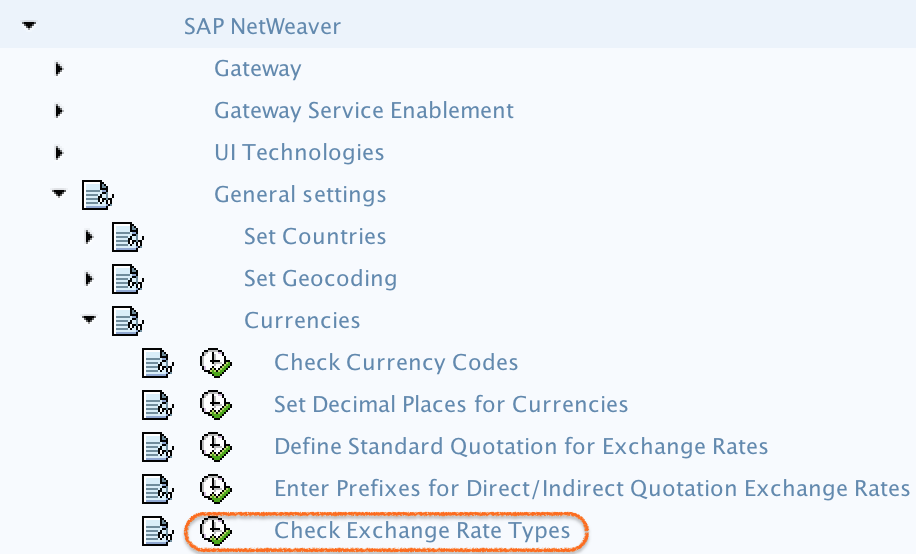Execute activity icon for Define Standard Quotation

[216, 447]
